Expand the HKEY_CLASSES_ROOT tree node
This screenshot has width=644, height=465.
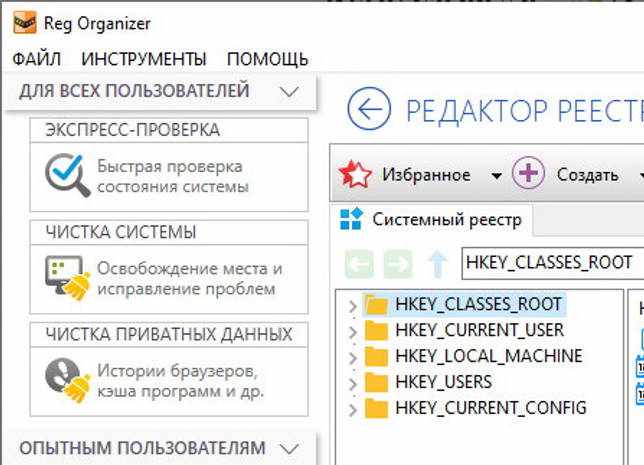pyautogui.click(x=352, y=306)
